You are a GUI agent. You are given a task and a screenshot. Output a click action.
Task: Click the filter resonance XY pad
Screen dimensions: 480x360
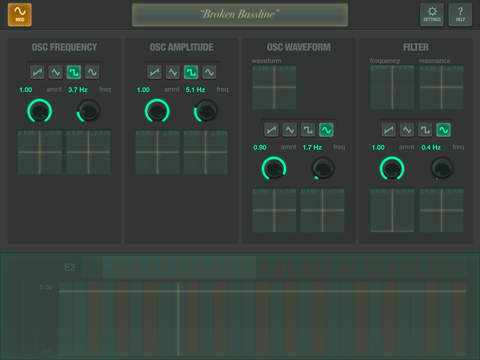click(442, 87)
